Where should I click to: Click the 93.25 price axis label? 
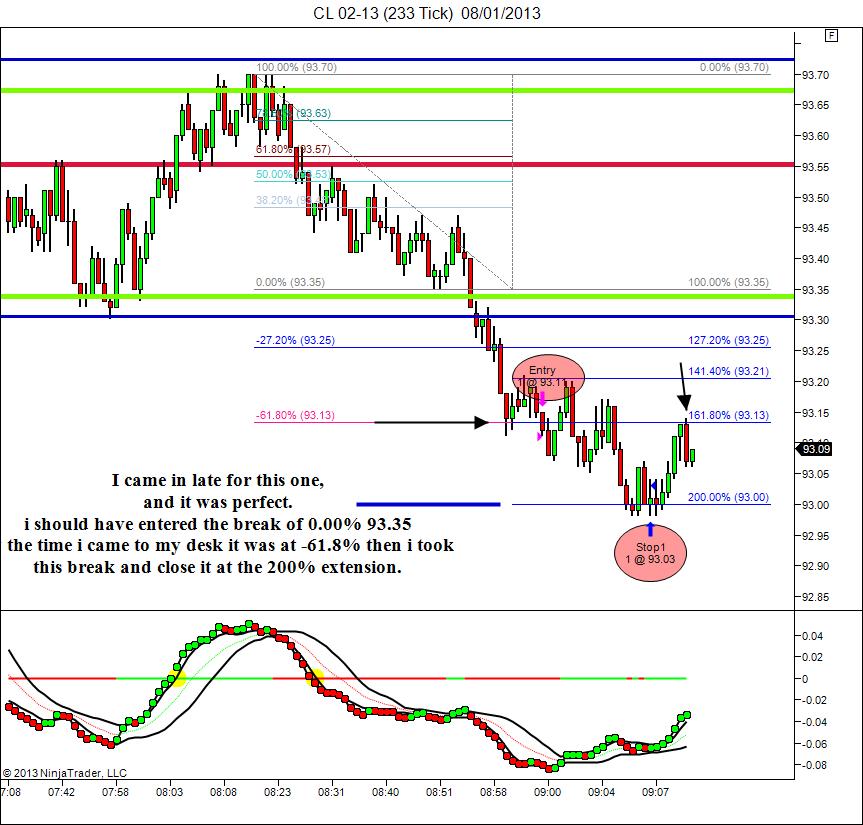tap(815, 351)
